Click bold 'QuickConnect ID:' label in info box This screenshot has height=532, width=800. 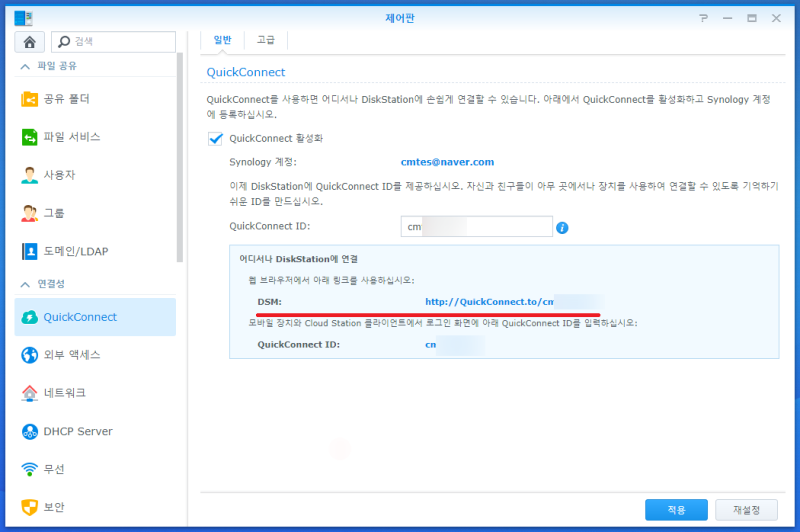[298, 345]
